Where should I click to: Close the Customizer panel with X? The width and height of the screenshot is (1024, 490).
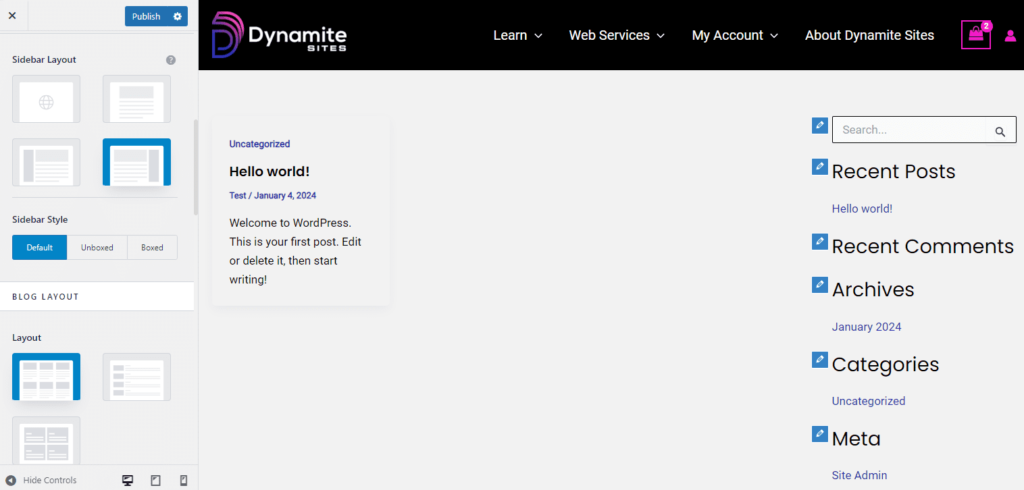click(x=12, y=16)
